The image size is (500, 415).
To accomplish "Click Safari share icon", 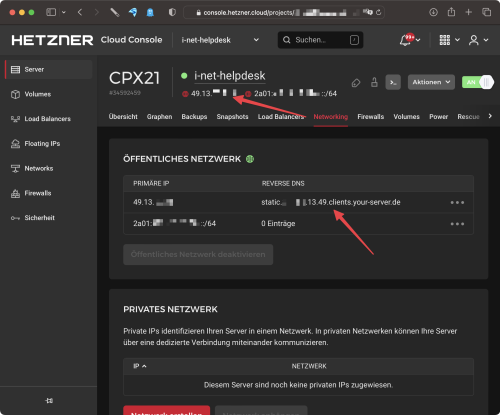I will pos(451,12).
